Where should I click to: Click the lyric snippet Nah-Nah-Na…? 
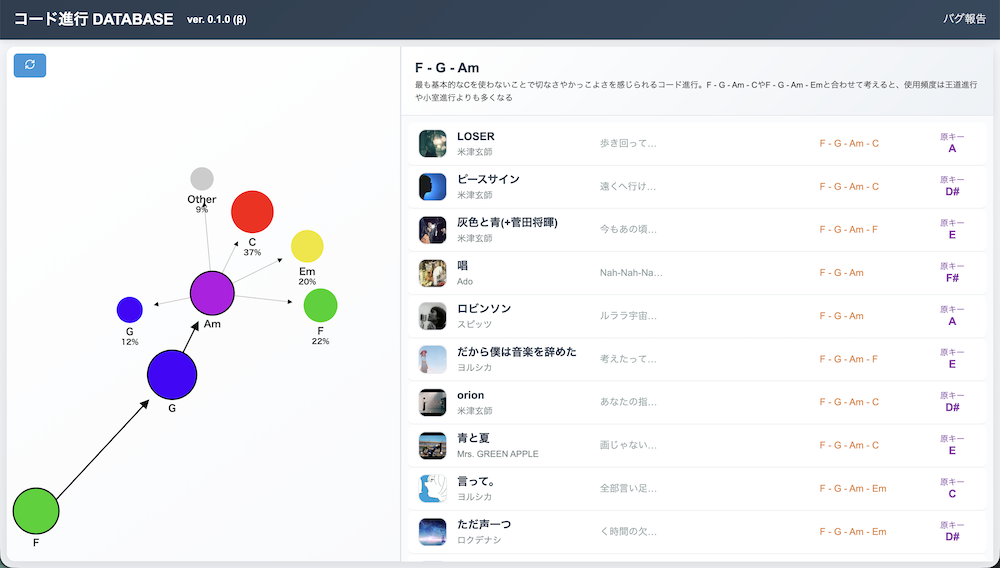tap(631, 273)
